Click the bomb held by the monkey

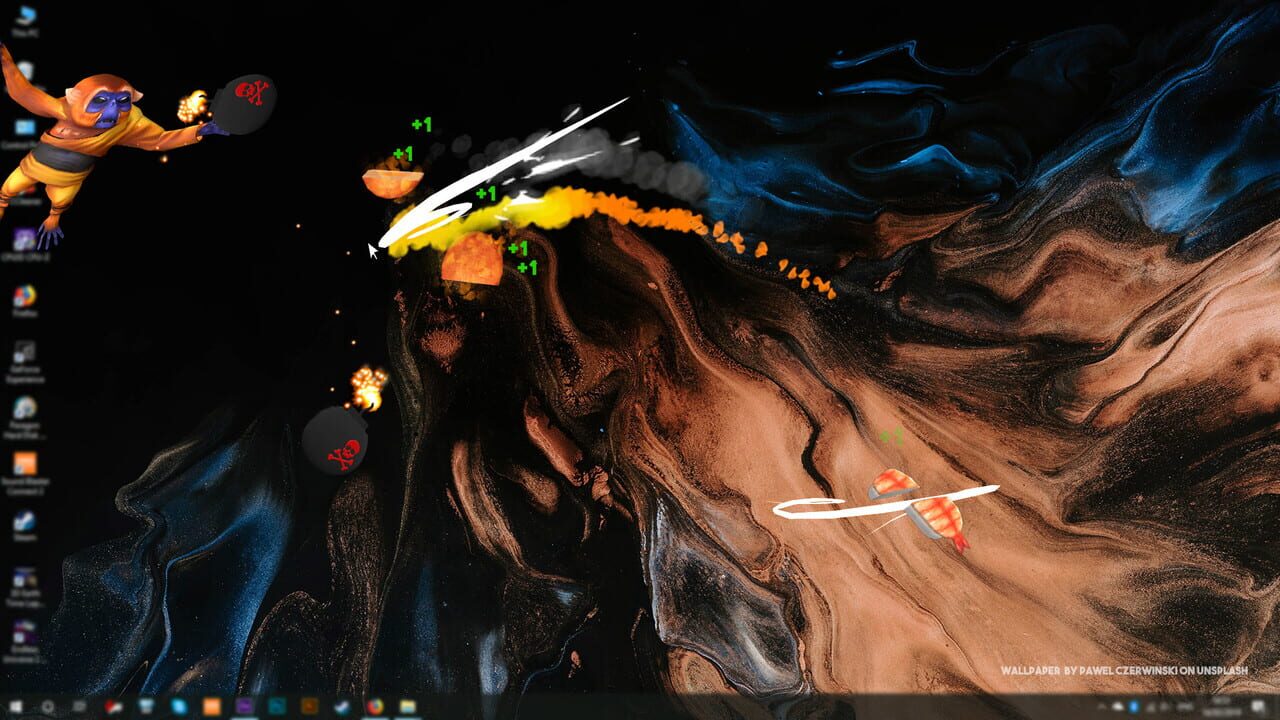243,104
